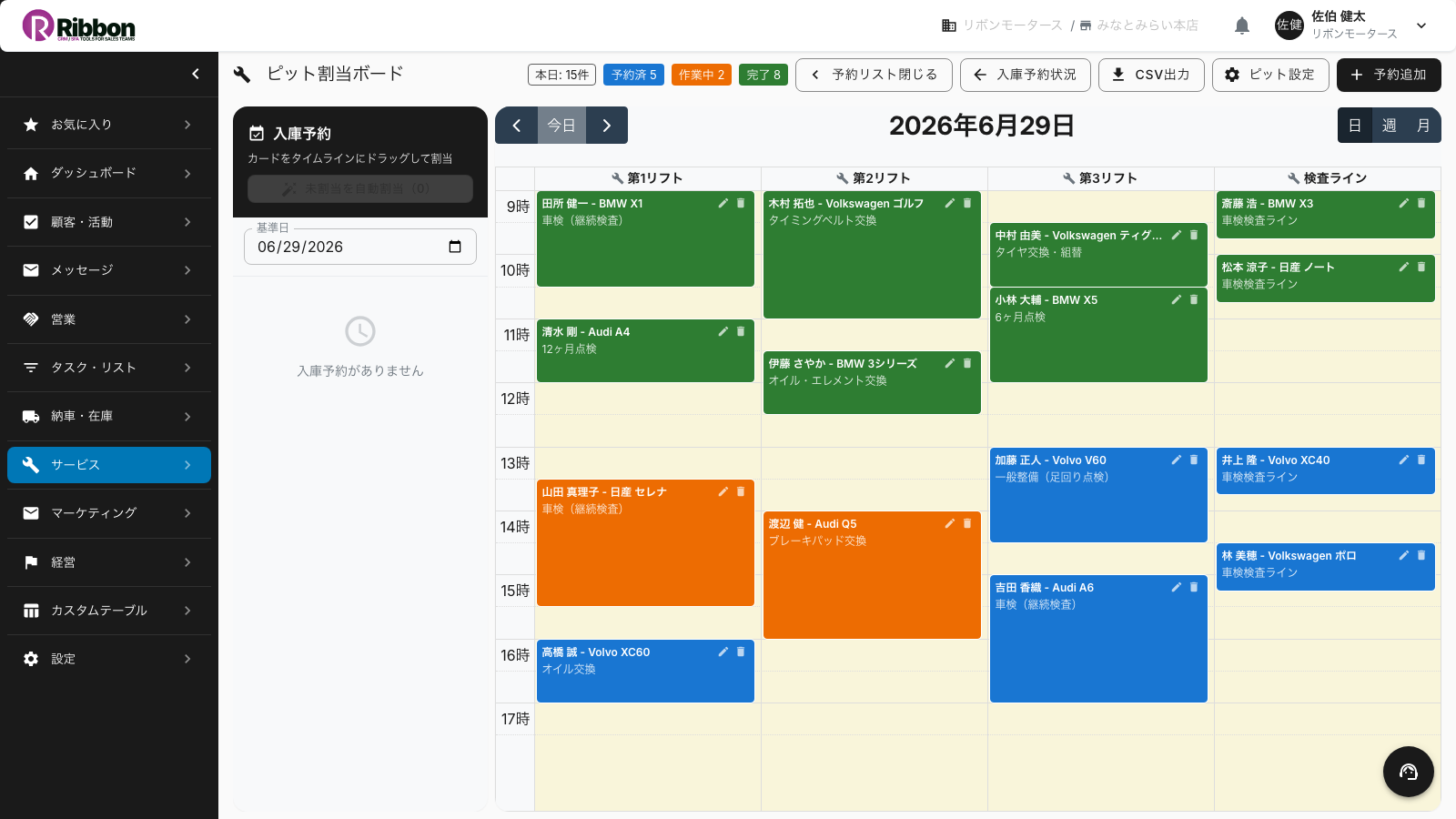Edit 高橋 誠 Volvo XC60 reservation
The image size is (1456, 819).
[723, 652]
